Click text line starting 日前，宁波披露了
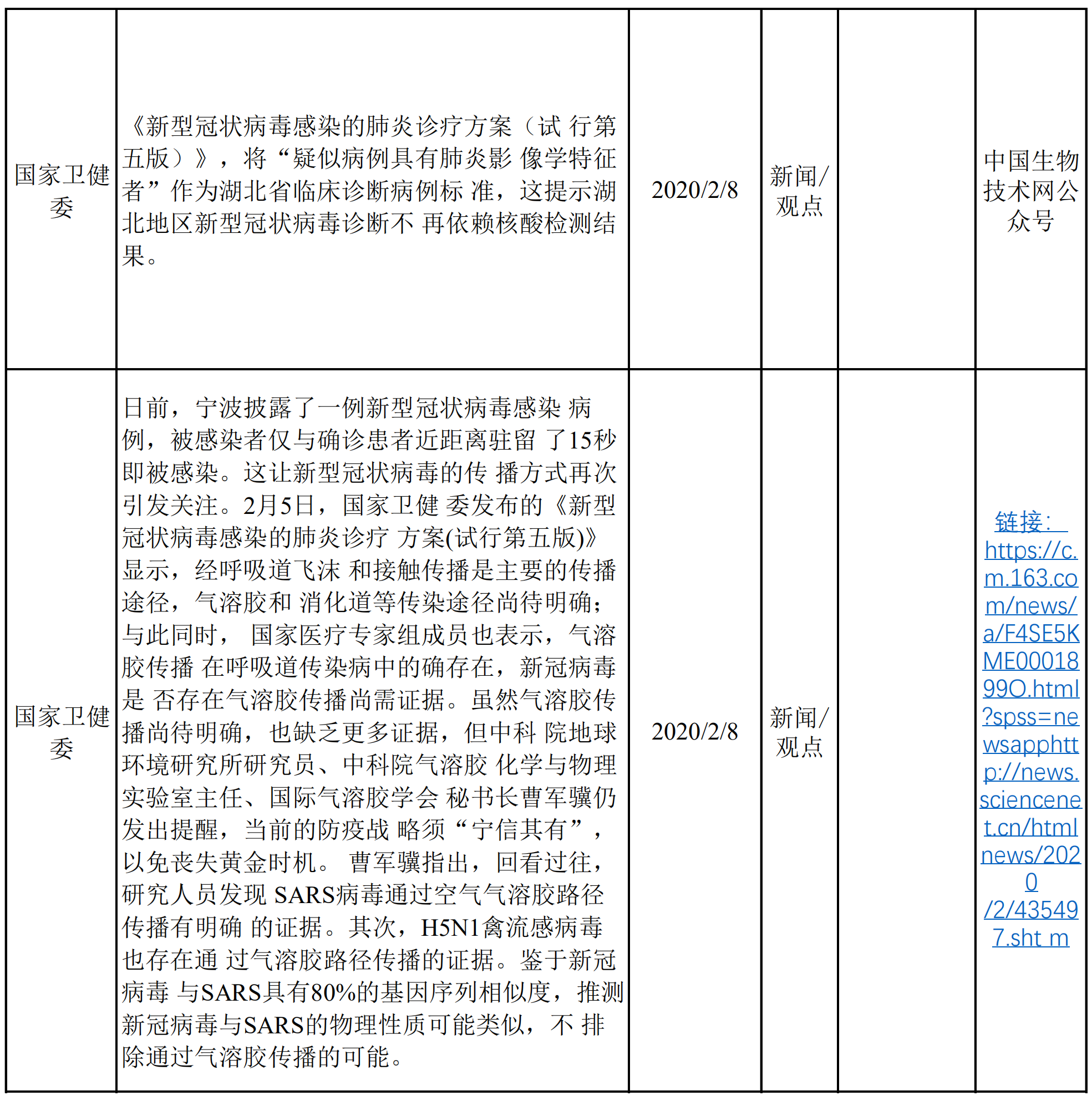The height and width of the screenshot is (1101, 1092). pyautogui.click(x=357, y=408)
